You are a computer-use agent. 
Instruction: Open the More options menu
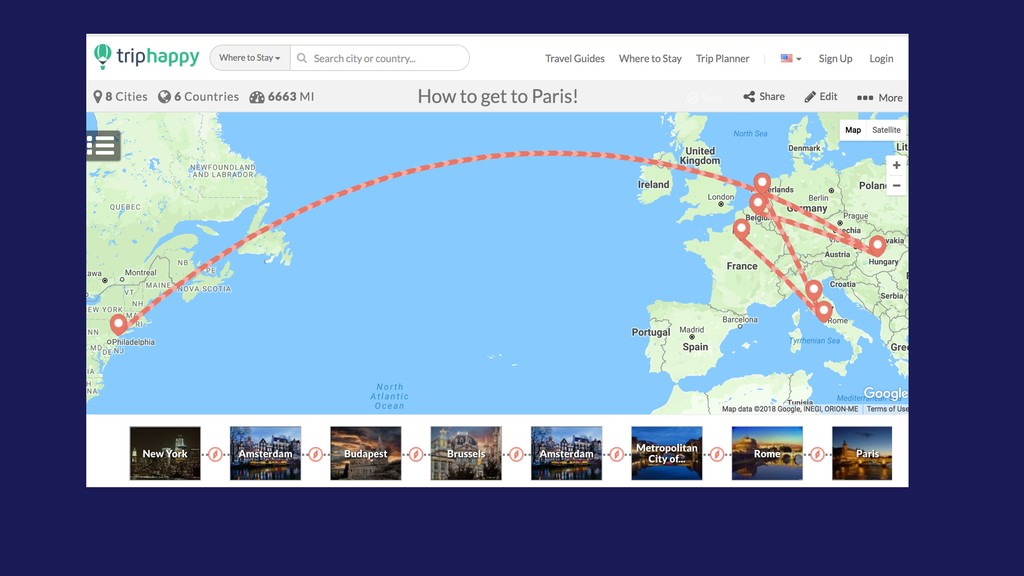click(x=879, y=97)
